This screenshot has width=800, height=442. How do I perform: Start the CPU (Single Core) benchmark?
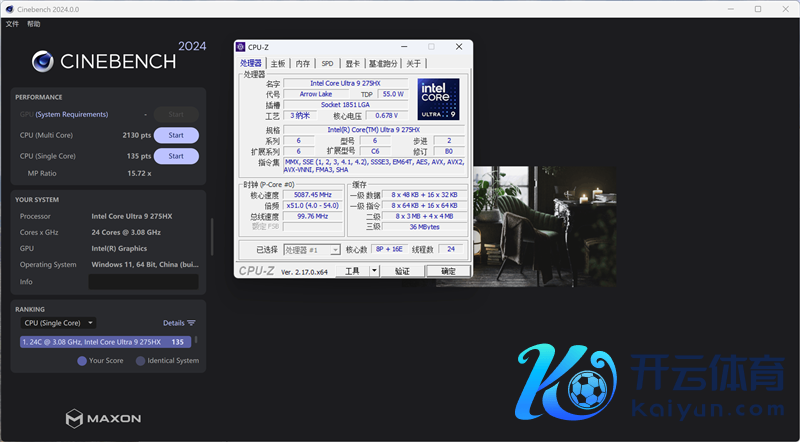pos(176,156)
